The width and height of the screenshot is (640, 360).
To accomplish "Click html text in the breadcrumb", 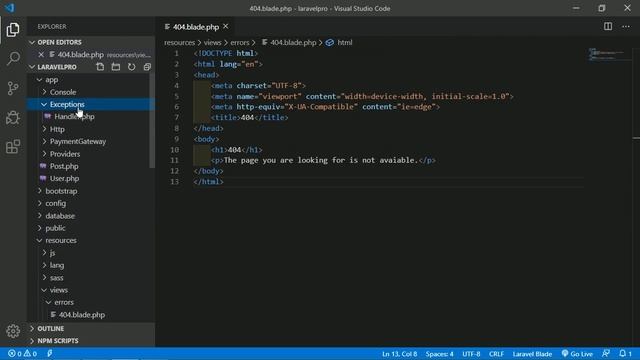I will (x=345, y=42).
